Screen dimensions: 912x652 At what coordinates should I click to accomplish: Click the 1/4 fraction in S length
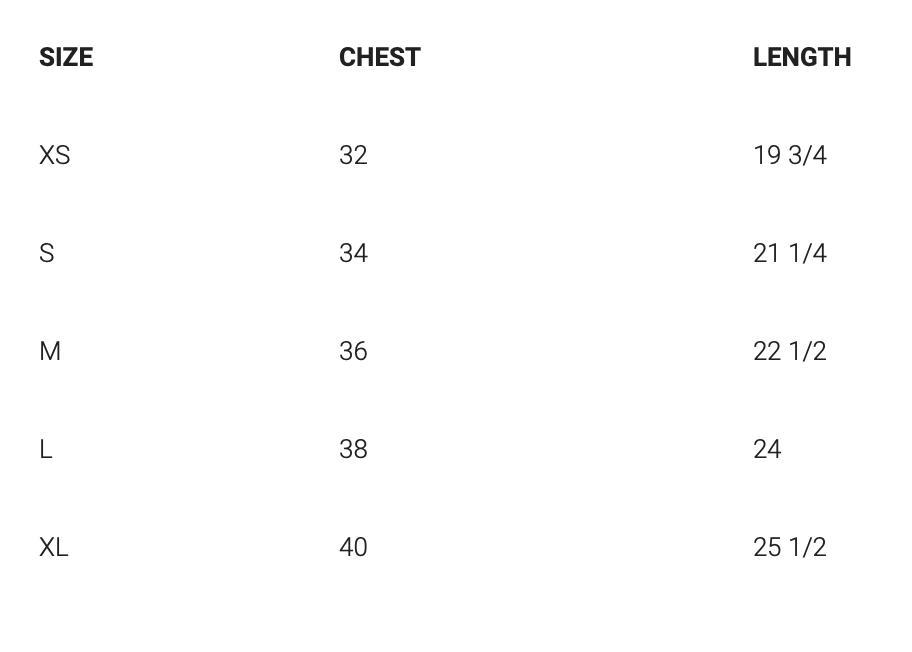[x=808, y=254]
